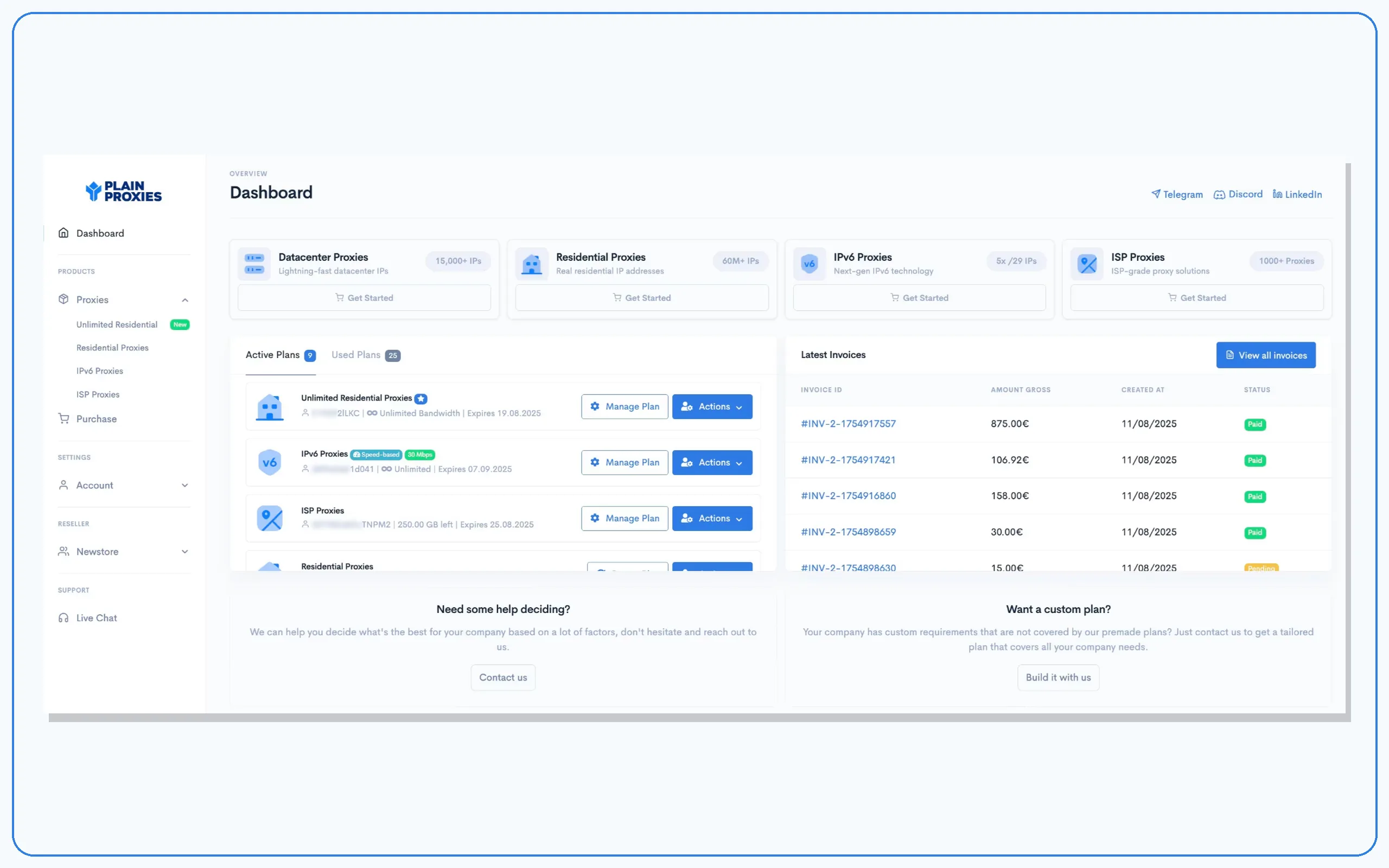Click the 60M+ IPs pill
This screenshot has width=1389, height=868.
[x=741, y=260]
